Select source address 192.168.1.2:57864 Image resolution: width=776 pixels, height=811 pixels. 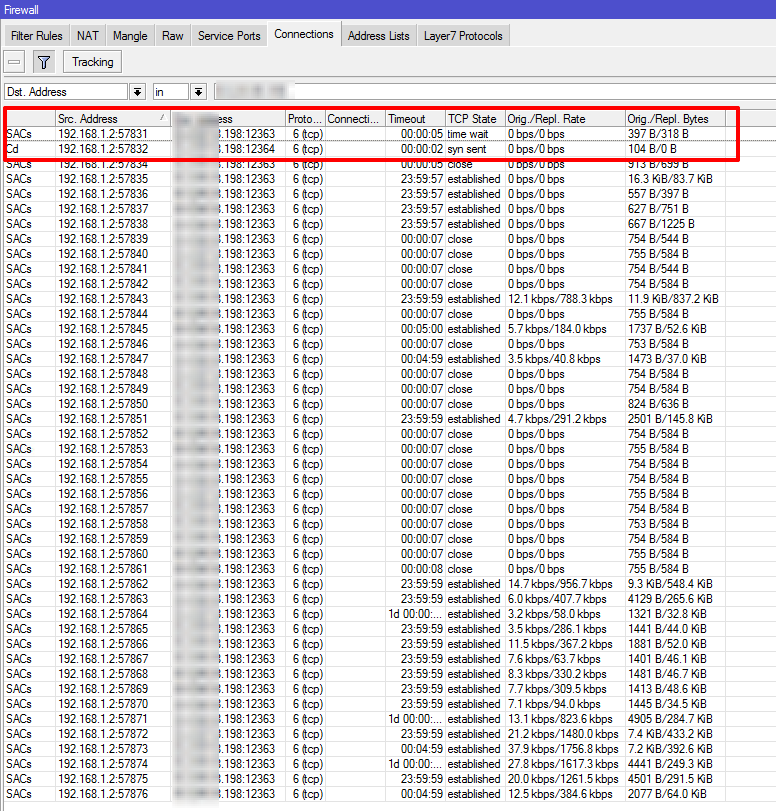[x=103, y=614]
